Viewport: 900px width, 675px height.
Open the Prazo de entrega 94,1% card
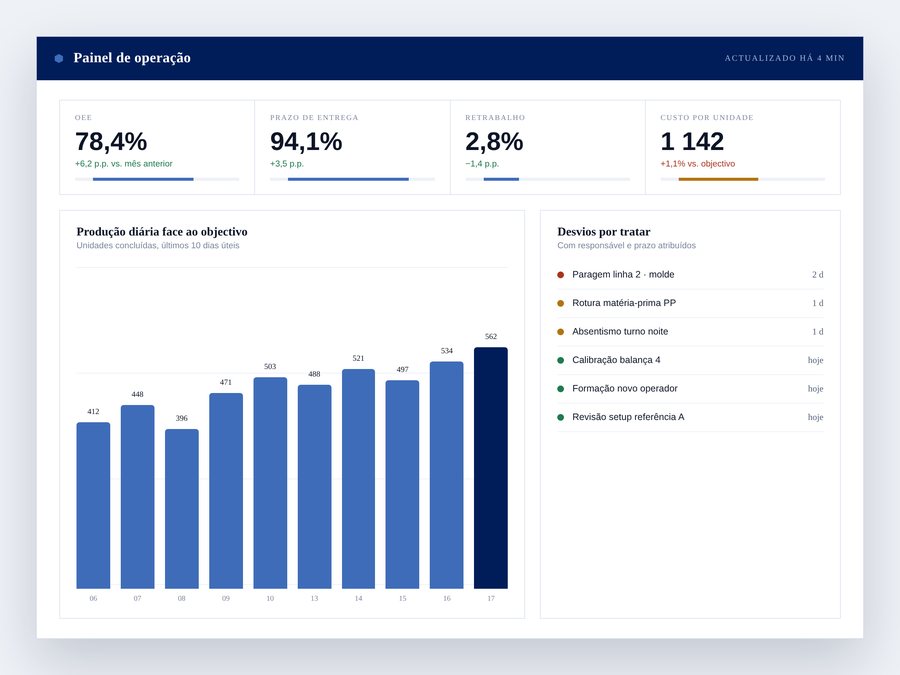coord(352,148)
